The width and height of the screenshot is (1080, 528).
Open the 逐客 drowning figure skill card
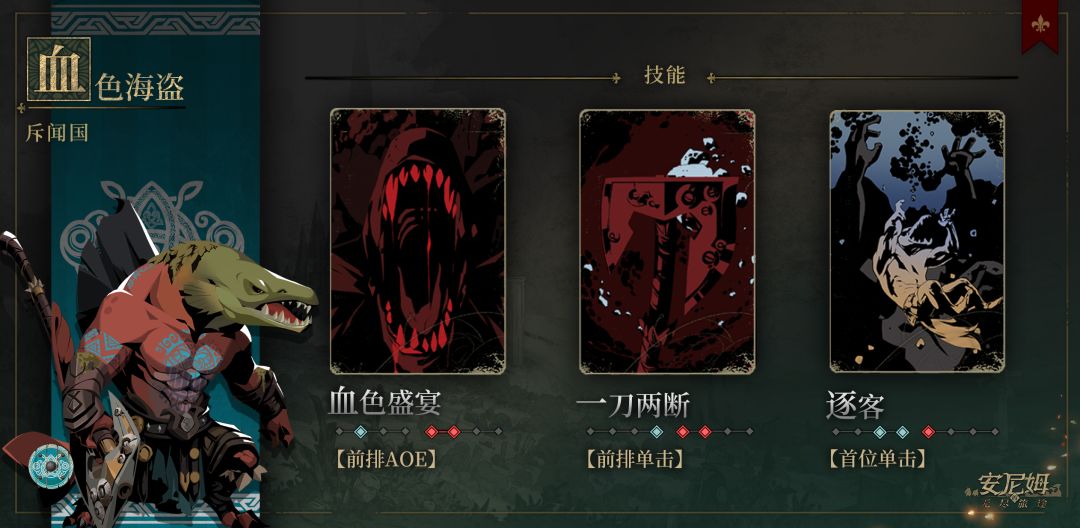(917, 241)
